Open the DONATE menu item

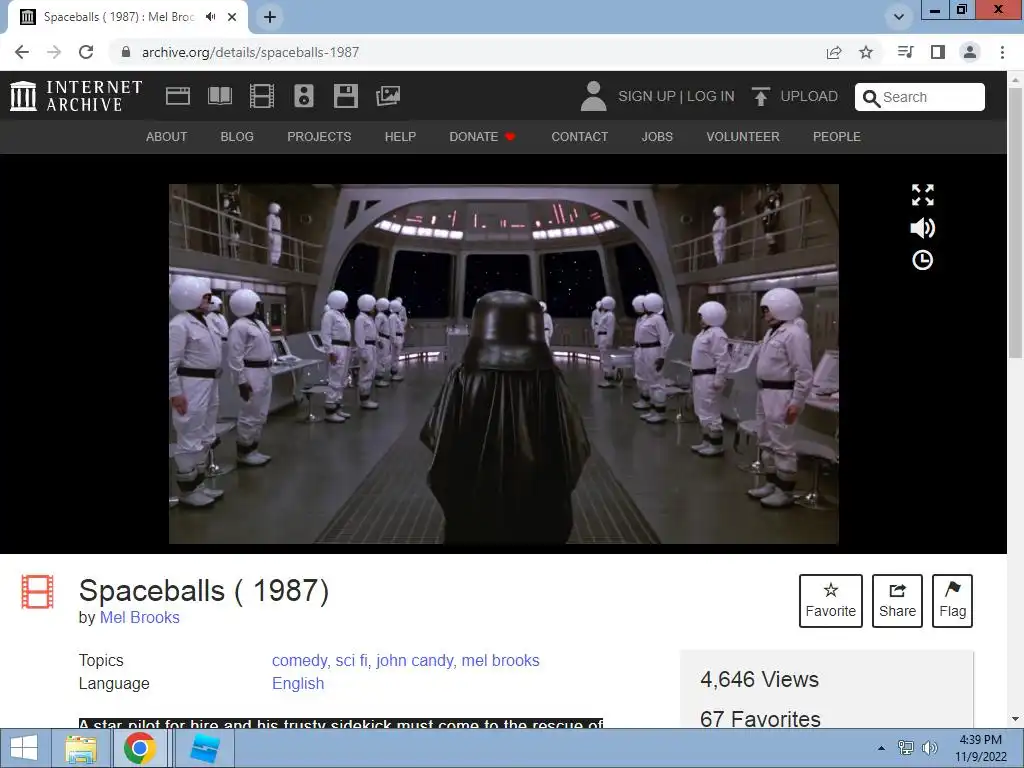(x=482, y=136)
